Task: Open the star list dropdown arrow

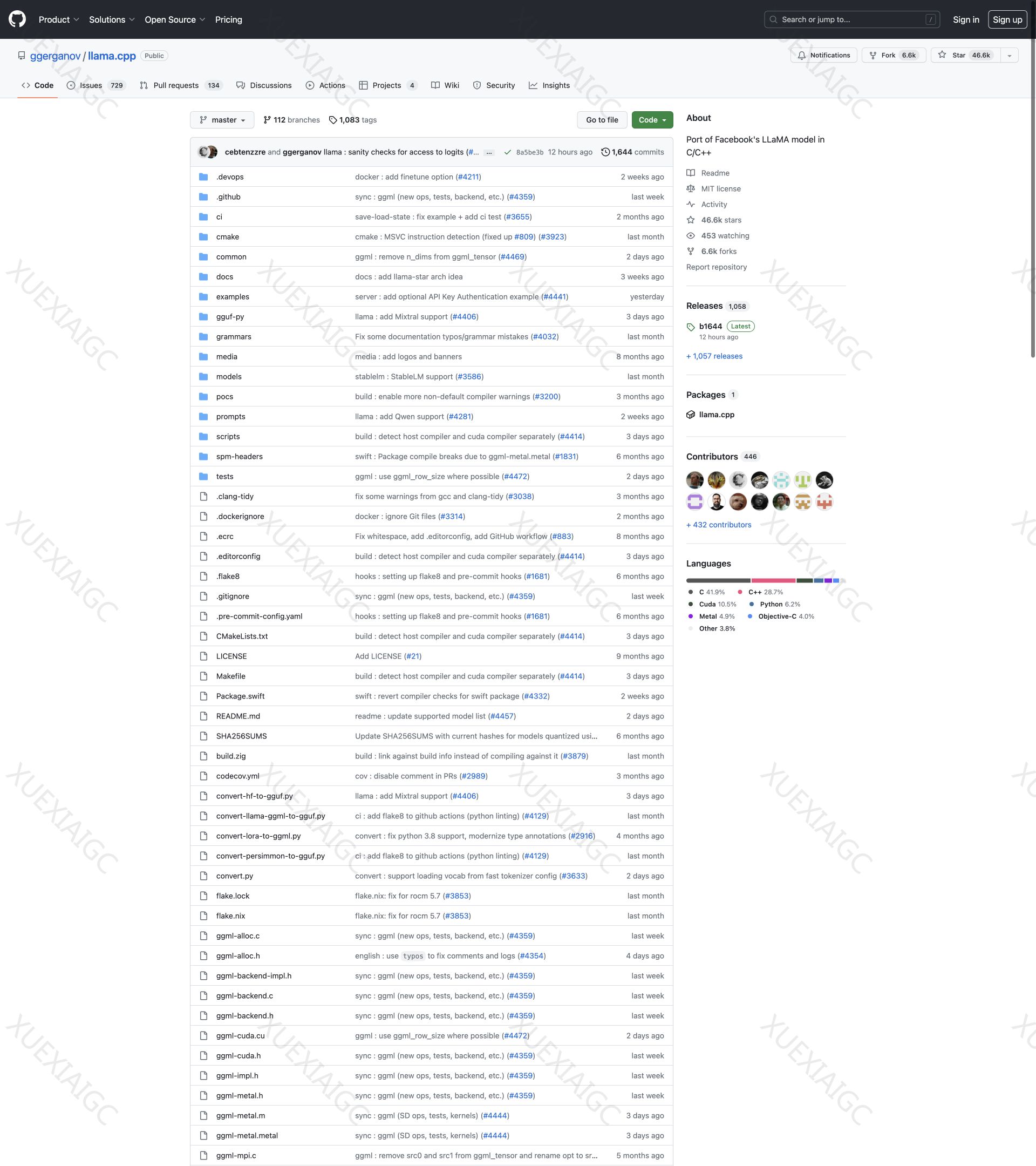Action: pyautogui.click(x=1008, y=56)
